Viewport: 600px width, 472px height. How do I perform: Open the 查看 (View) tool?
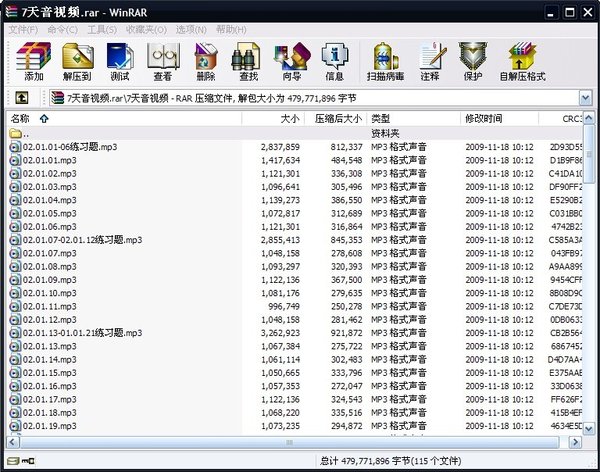(x=163, y=61)
